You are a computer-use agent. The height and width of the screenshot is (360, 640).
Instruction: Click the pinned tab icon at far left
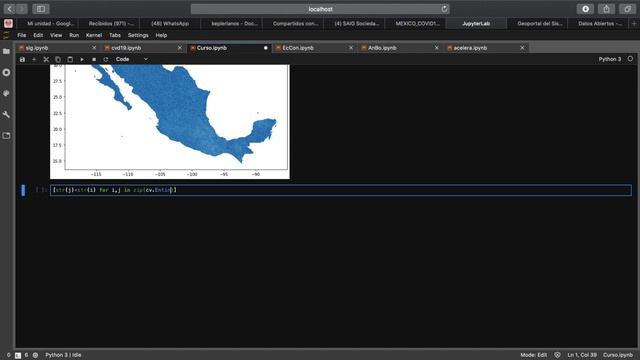click(x=8, y=24)
